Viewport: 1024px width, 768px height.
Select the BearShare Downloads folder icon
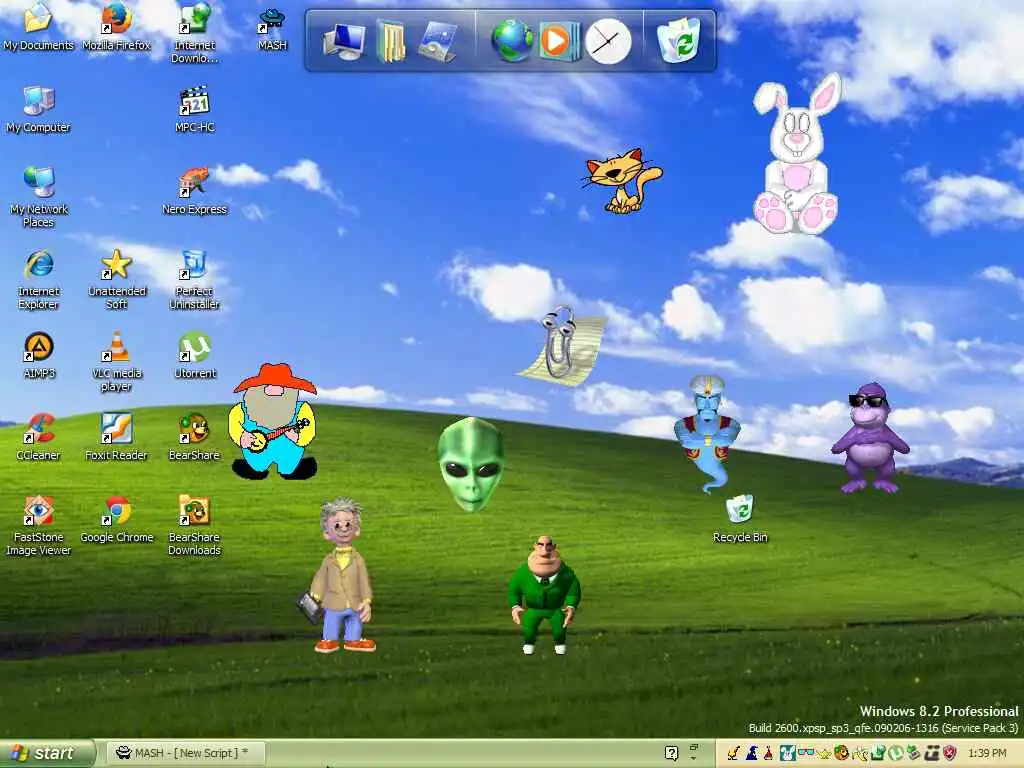(x=194, y=525)
